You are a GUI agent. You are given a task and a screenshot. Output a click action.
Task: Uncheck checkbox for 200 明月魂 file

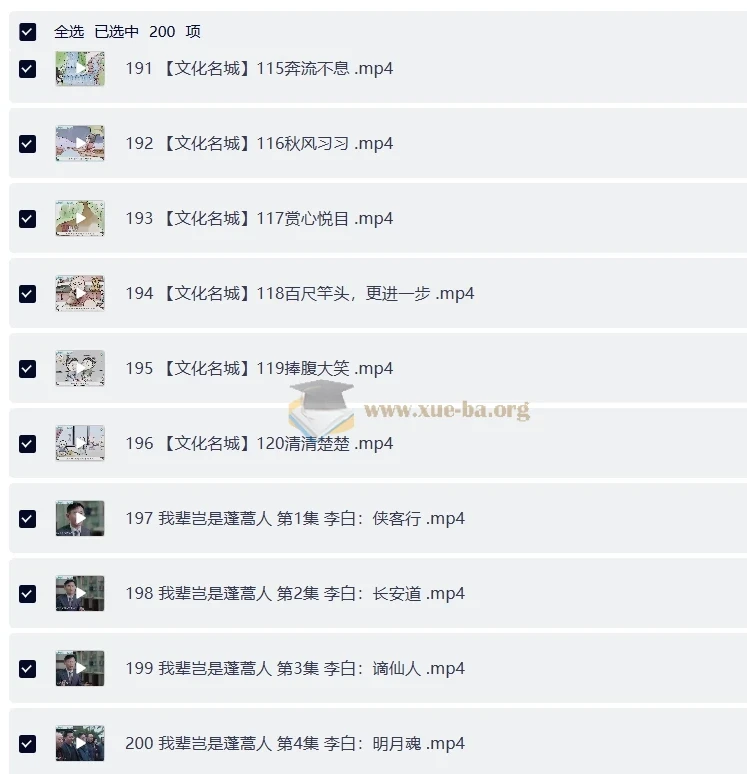click(x=28, y=744)
